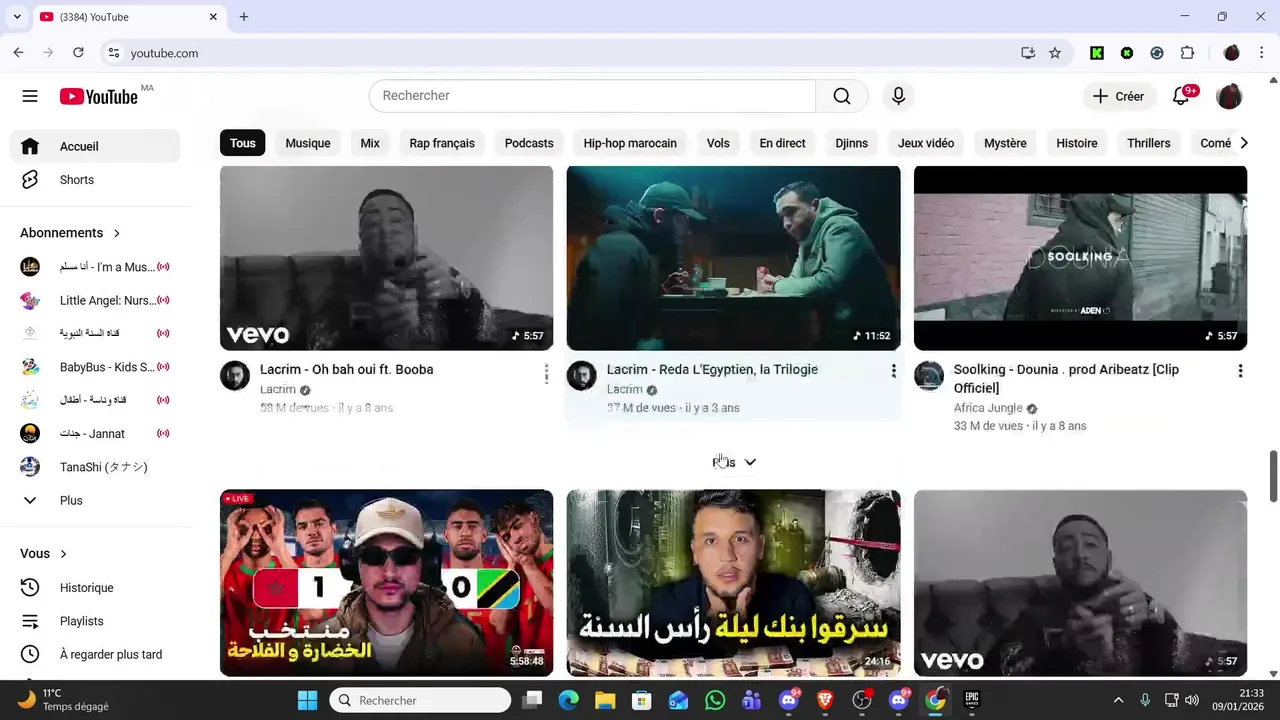Open Shorts in the sidebar
Screen dimensions: 1280x720
click(x=95, y=180)
